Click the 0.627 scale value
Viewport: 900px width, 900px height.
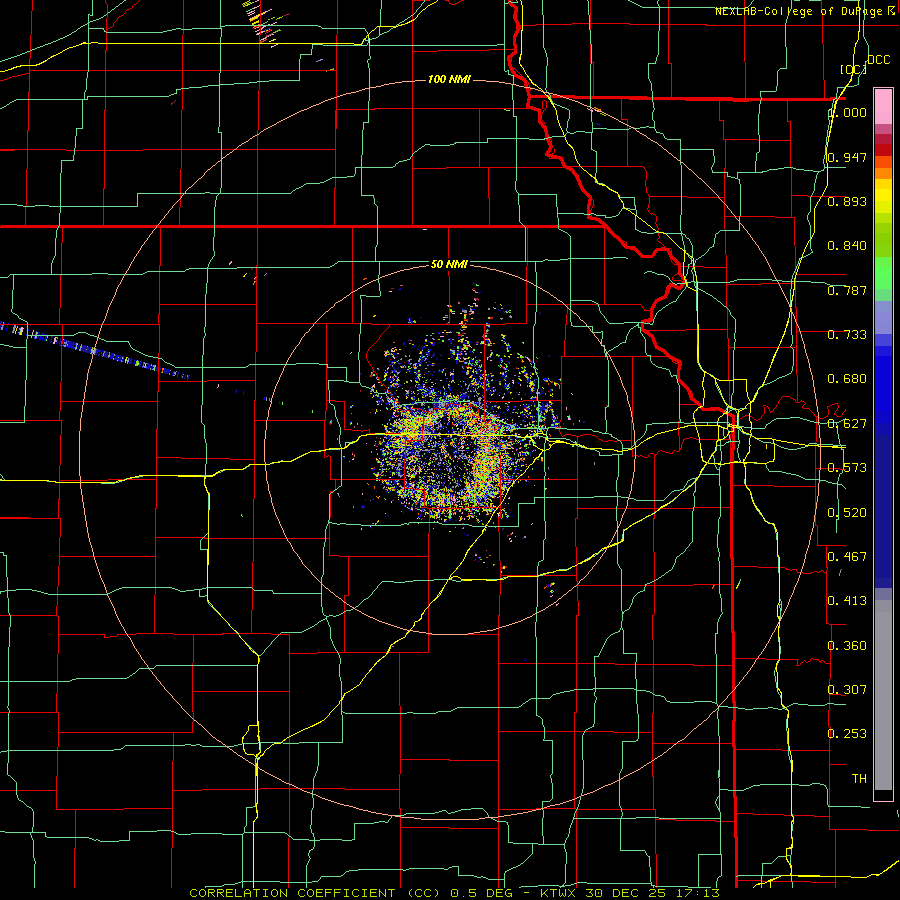(847, 424)
